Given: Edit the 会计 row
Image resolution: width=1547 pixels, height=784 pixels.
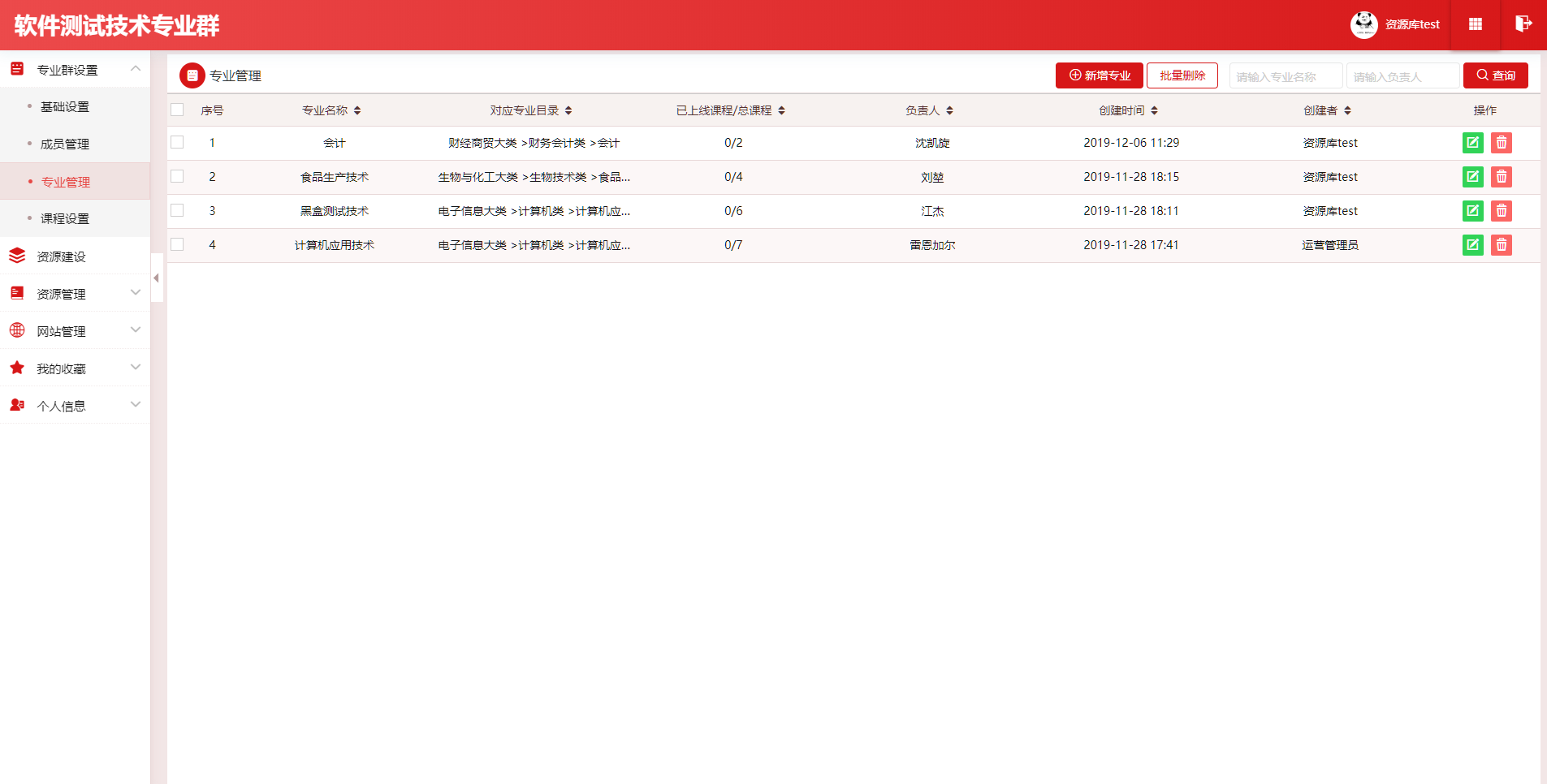Looking at the screenshot, I should (1473, 143).
